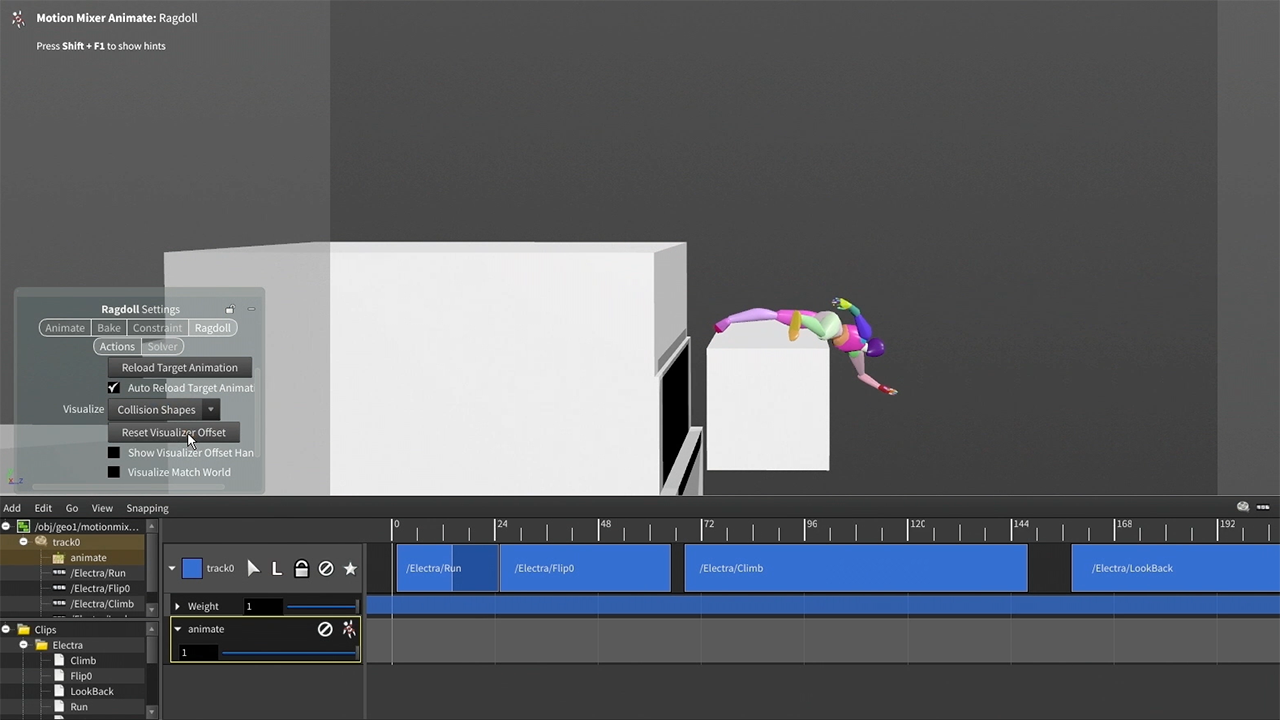The height and width of the screenshot is (720, 1280).
Task: Click the add-track icon at timeline top right
Action: coord(1243,507)
